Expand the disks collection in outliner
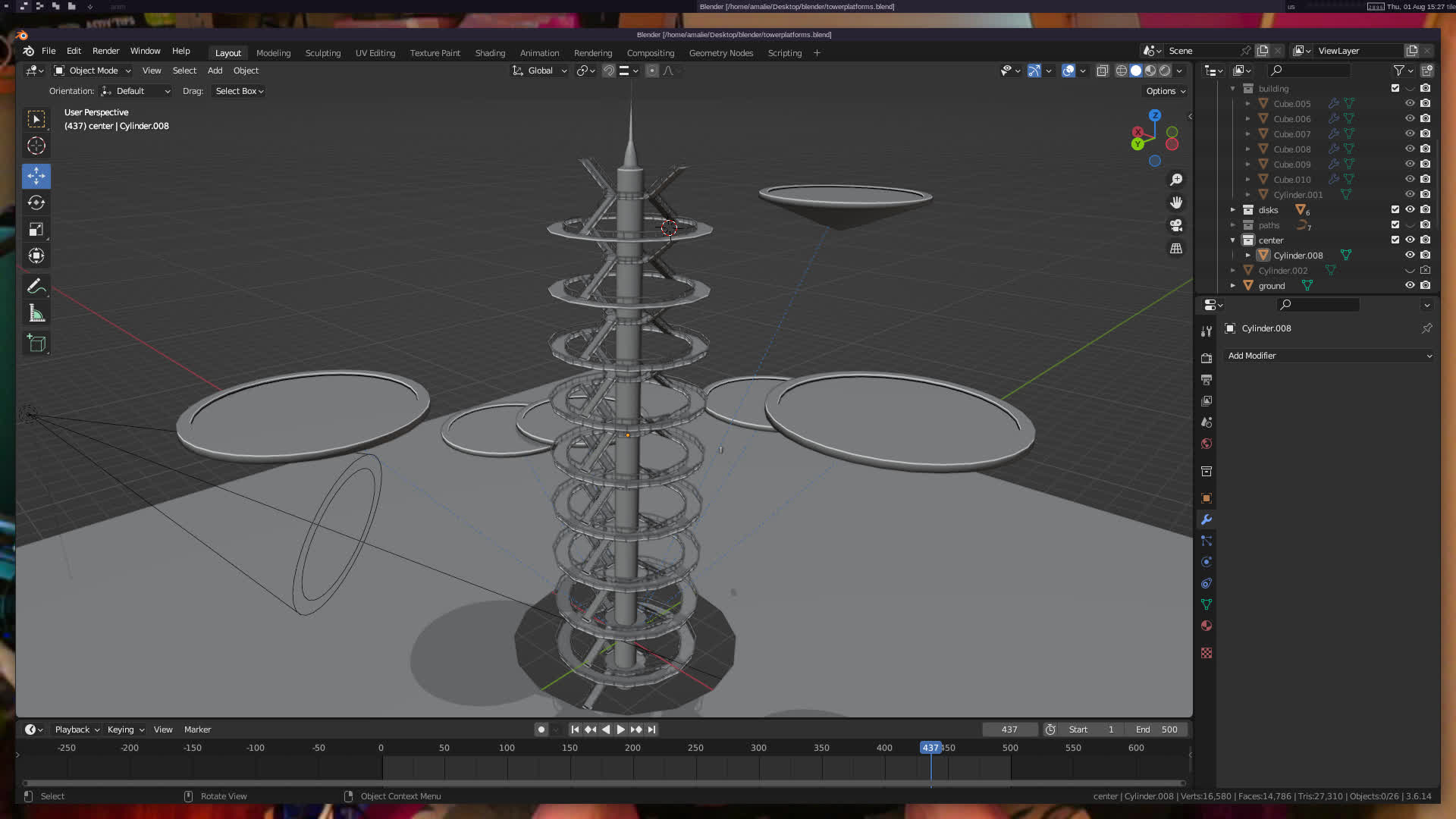This screenshot has width=1456, height=819. 1233,210
